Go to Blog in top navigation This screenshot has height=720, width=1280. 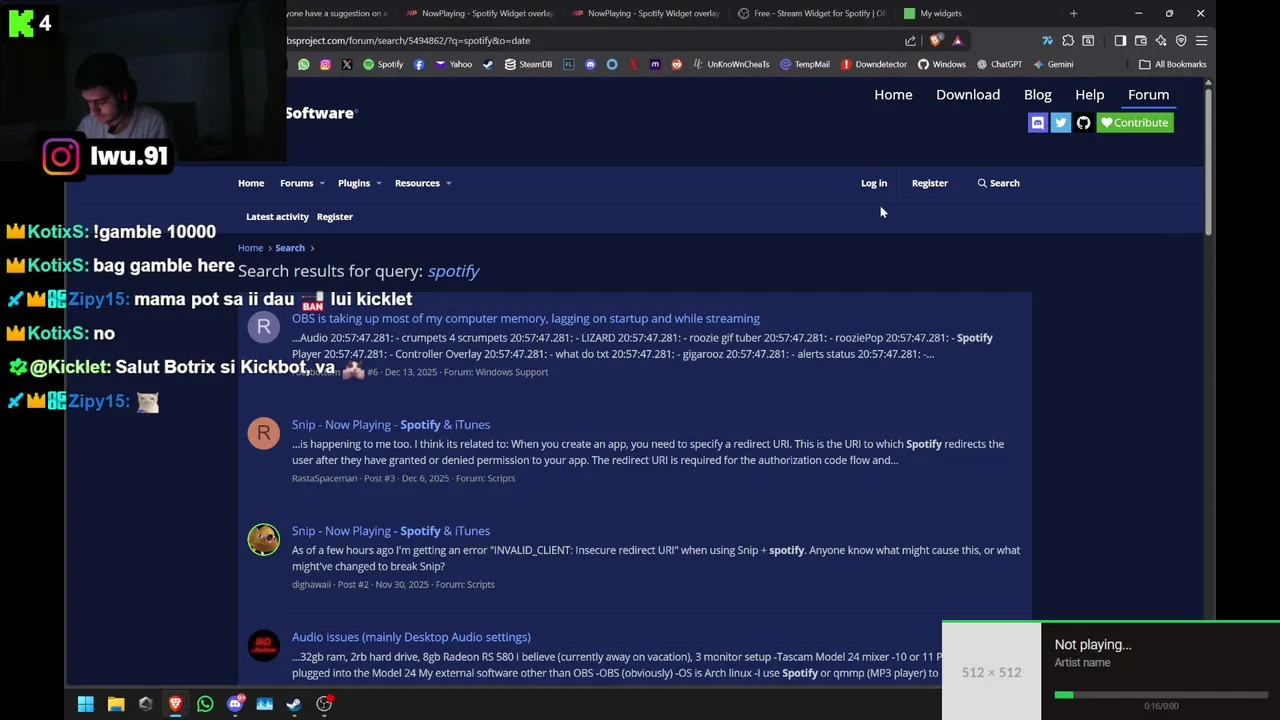(x=1038, y=95)
